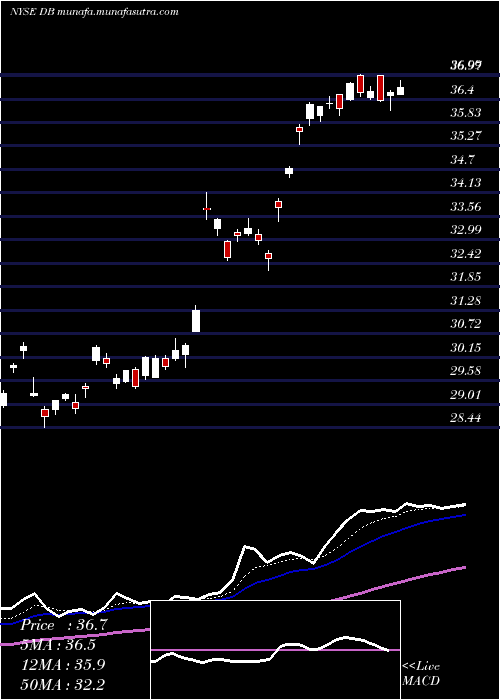
Task: Select the 31.28 price axis label
Action: (x=465, y=301)
